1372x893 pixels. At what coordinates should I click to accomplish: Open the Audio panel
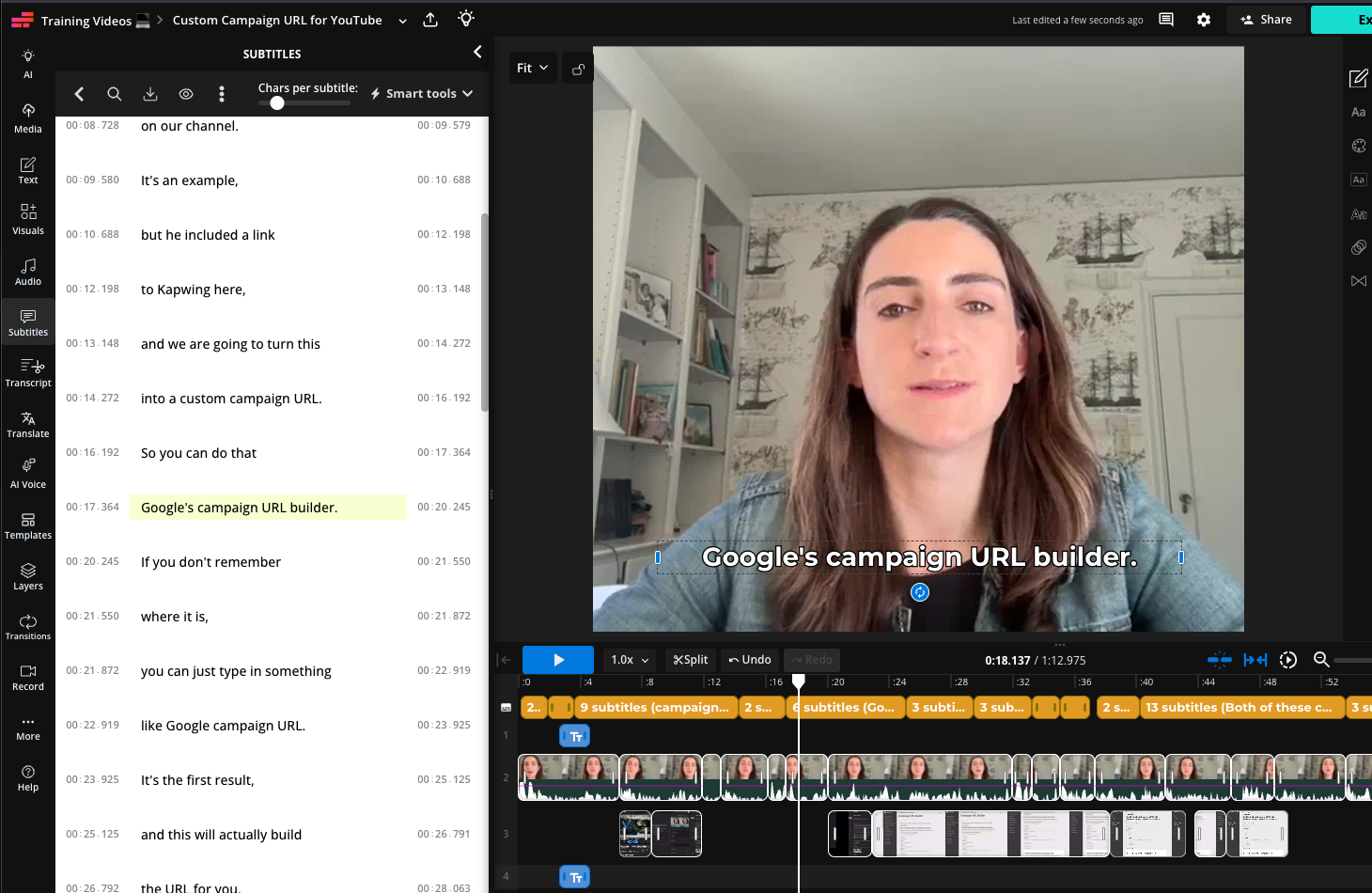click(x=28, y=272)
